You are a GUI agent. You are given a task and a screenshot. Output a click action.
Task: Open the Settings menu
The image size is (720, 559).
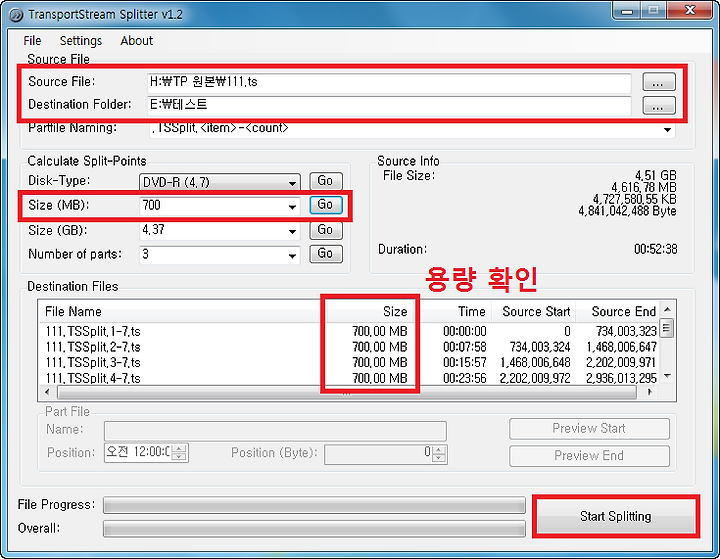click(81, 41)
